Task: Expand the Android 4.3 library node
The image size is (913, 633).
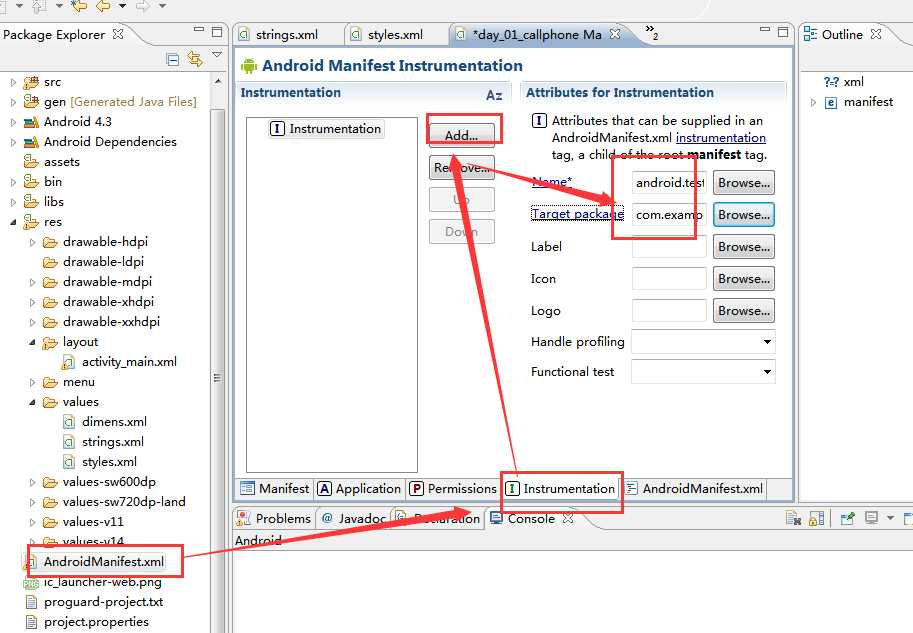Action: 13,122
